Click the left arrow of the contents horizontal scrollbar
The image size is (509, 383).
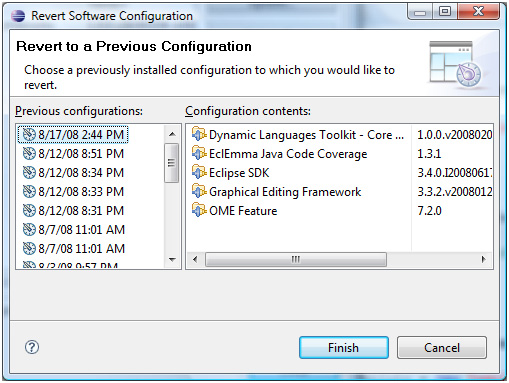tap(195, 259)
